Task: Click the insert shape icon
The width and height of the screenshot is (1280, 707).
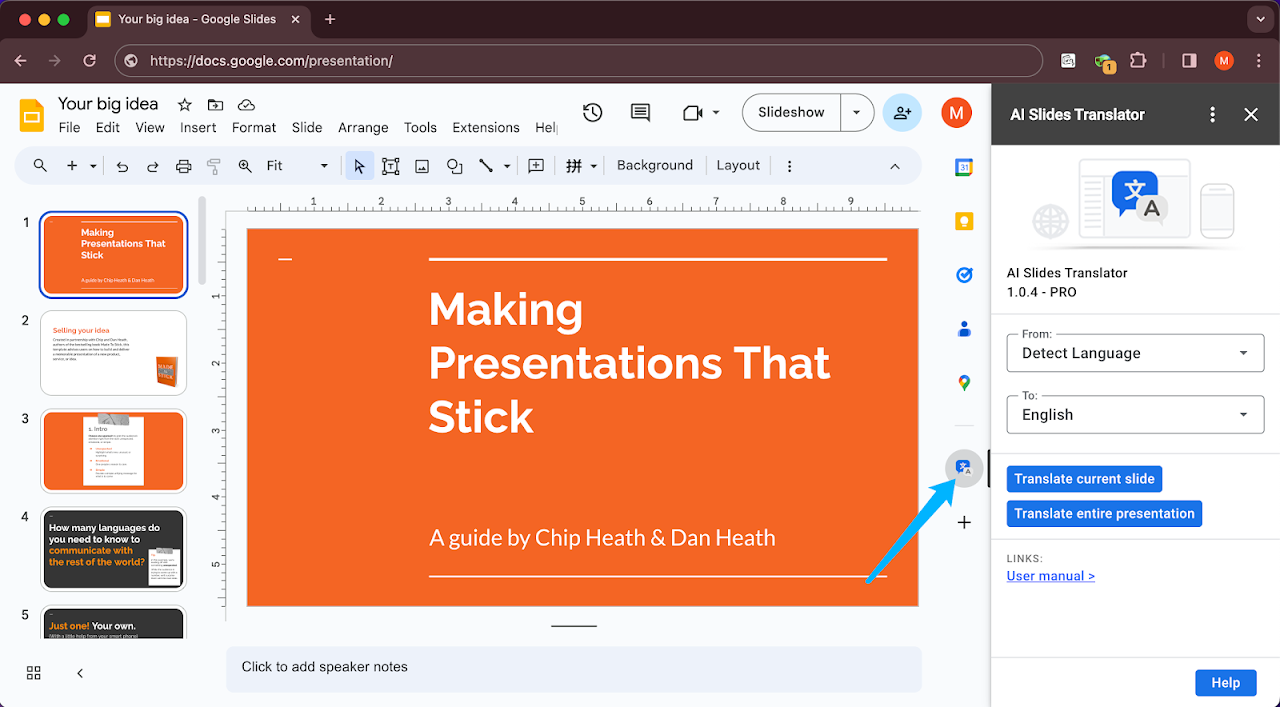Action: point(454,166)
